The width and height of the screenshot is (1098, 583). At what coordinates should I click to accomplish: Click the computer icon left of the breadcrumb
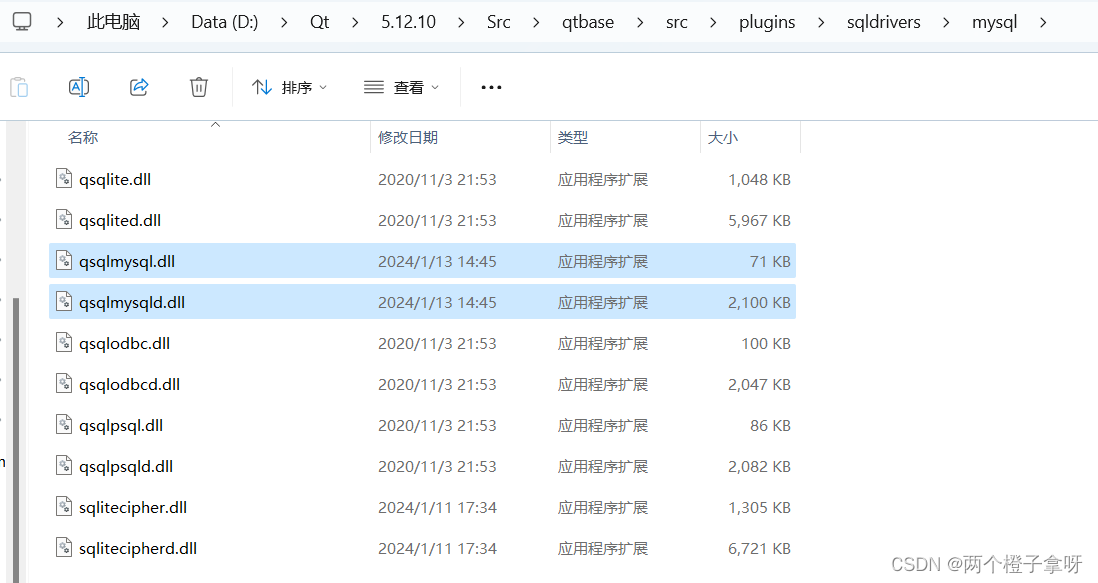[x=22, y=20]
